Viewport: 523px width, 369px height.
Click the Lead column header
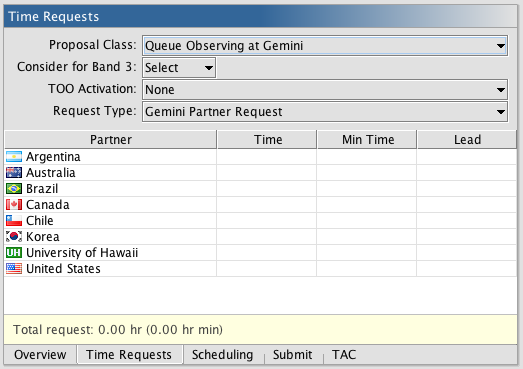(x=467, y=139)
